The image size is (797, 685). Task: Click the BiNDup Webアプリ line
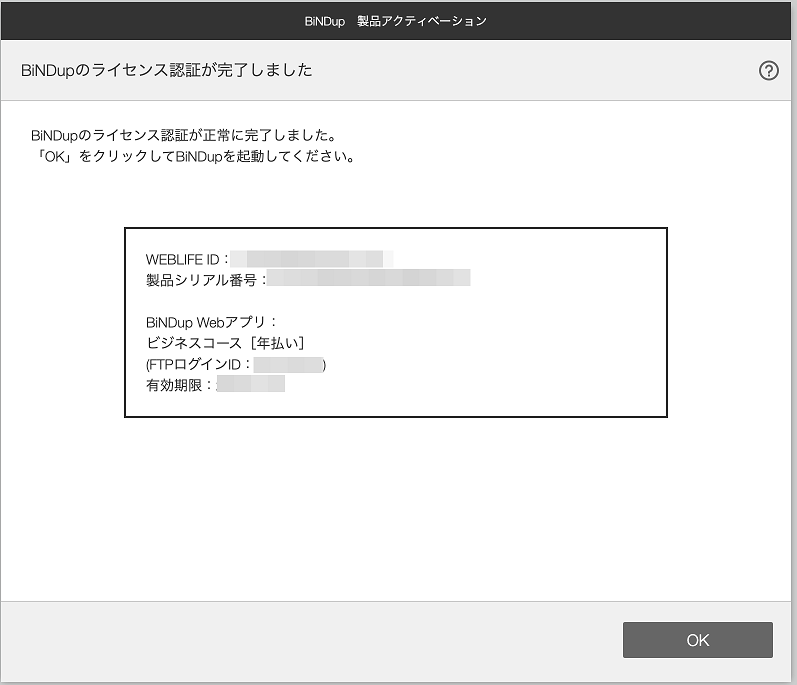pyautogui.click(x=211, y=322)
